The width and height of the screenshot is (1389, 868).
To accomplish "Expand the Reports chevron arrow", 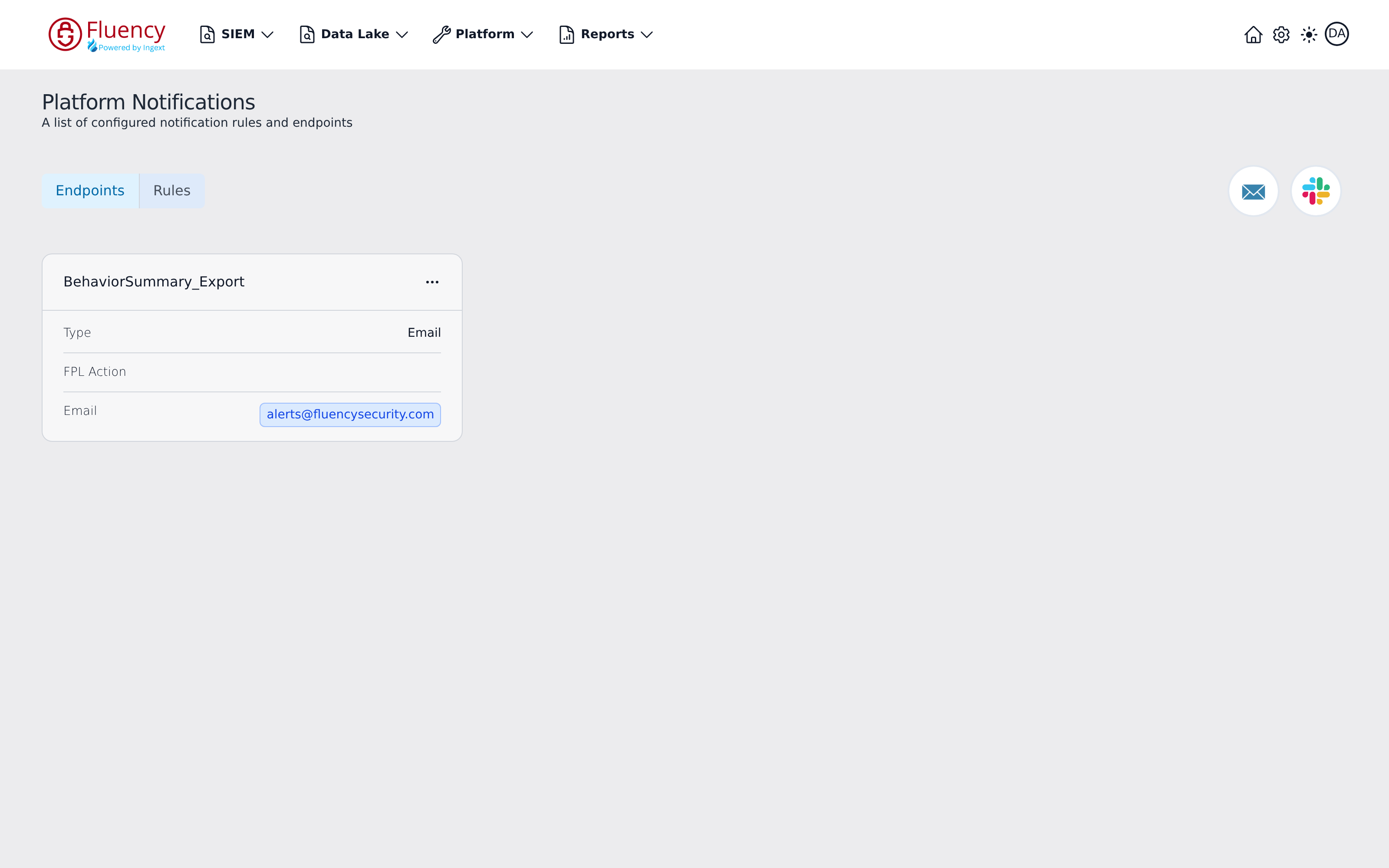I will pos(647,35).
